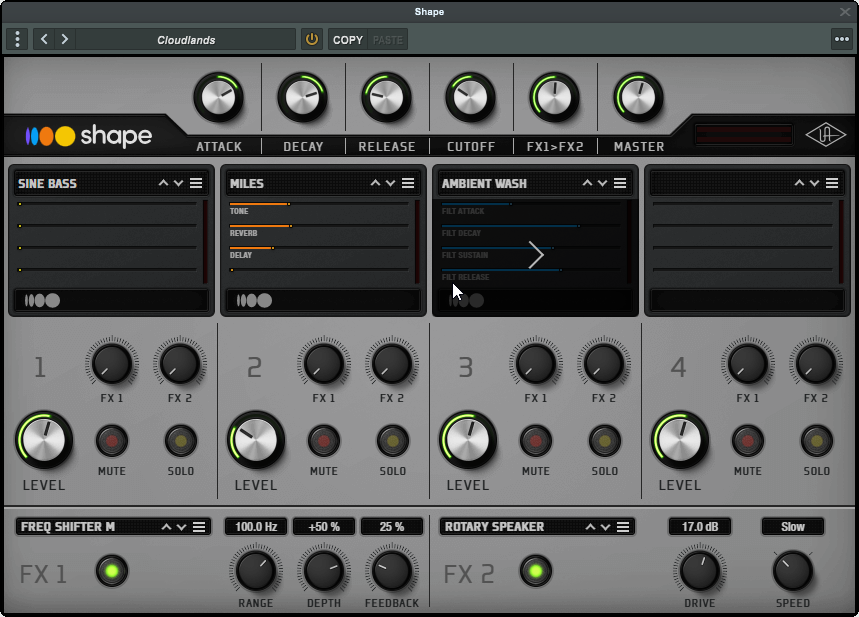
Task: Open the vertical dots menu at top left
Action: pyautogui.click(x=18, y=39)
